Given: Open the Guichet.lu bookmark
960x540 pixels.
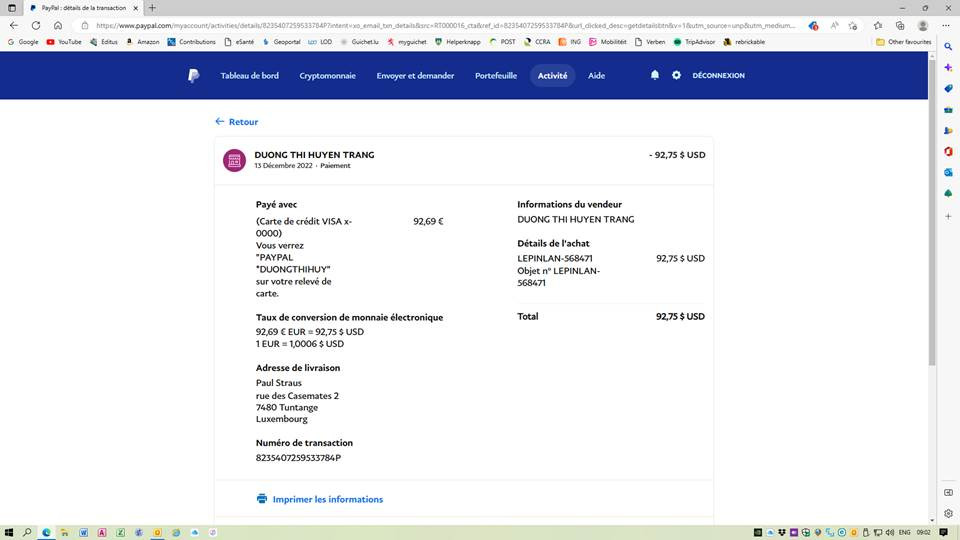Looking at the screenshot, I should [359, 42].
